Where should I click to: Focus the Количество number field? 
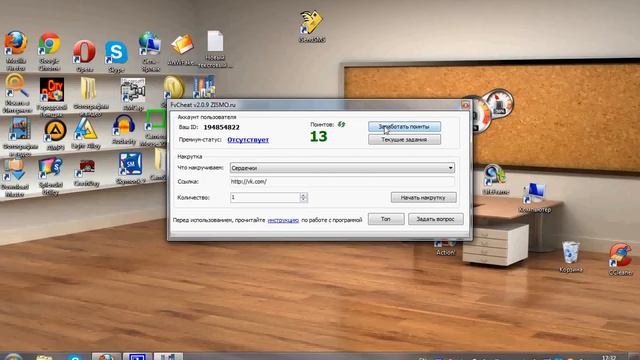point(265,198)
